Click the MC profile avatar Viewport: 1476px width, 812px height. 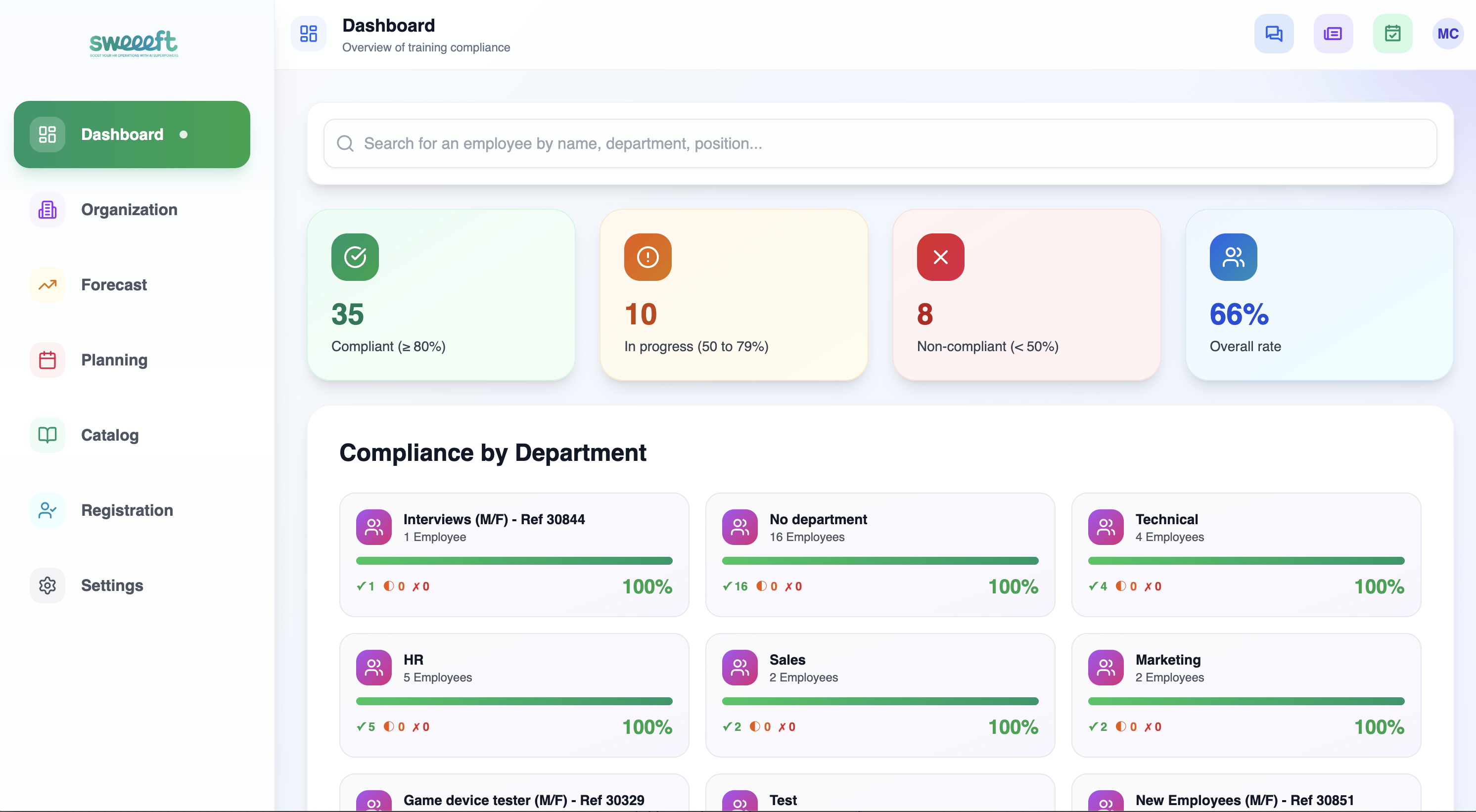tap(1448, 33)
